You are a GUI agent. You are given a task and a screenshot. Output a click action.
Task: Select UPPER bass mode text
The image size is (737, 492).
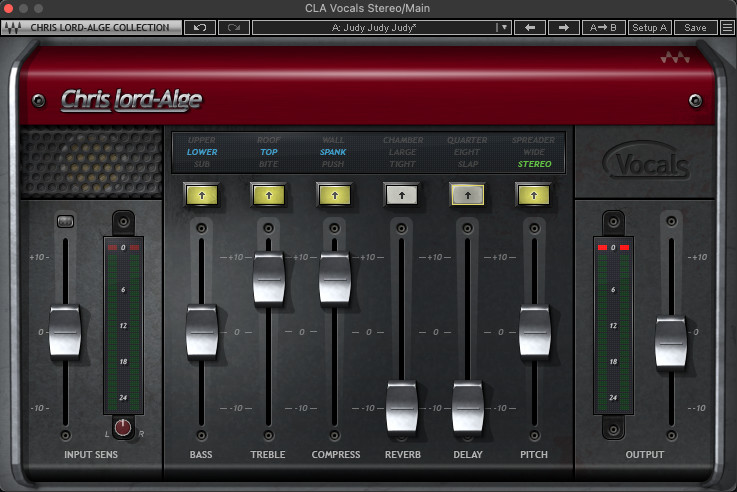click(x=202, y=140)
